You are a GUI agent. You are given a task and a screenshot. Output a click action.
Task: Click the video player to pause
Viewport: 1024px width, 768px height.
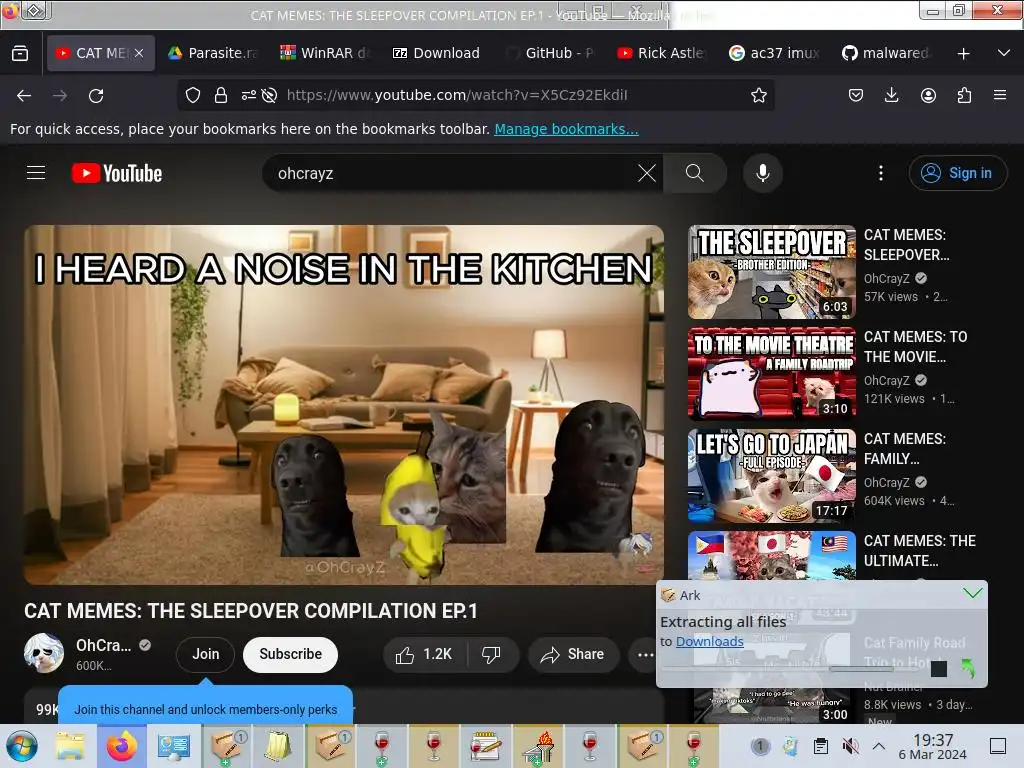[344, 405]
